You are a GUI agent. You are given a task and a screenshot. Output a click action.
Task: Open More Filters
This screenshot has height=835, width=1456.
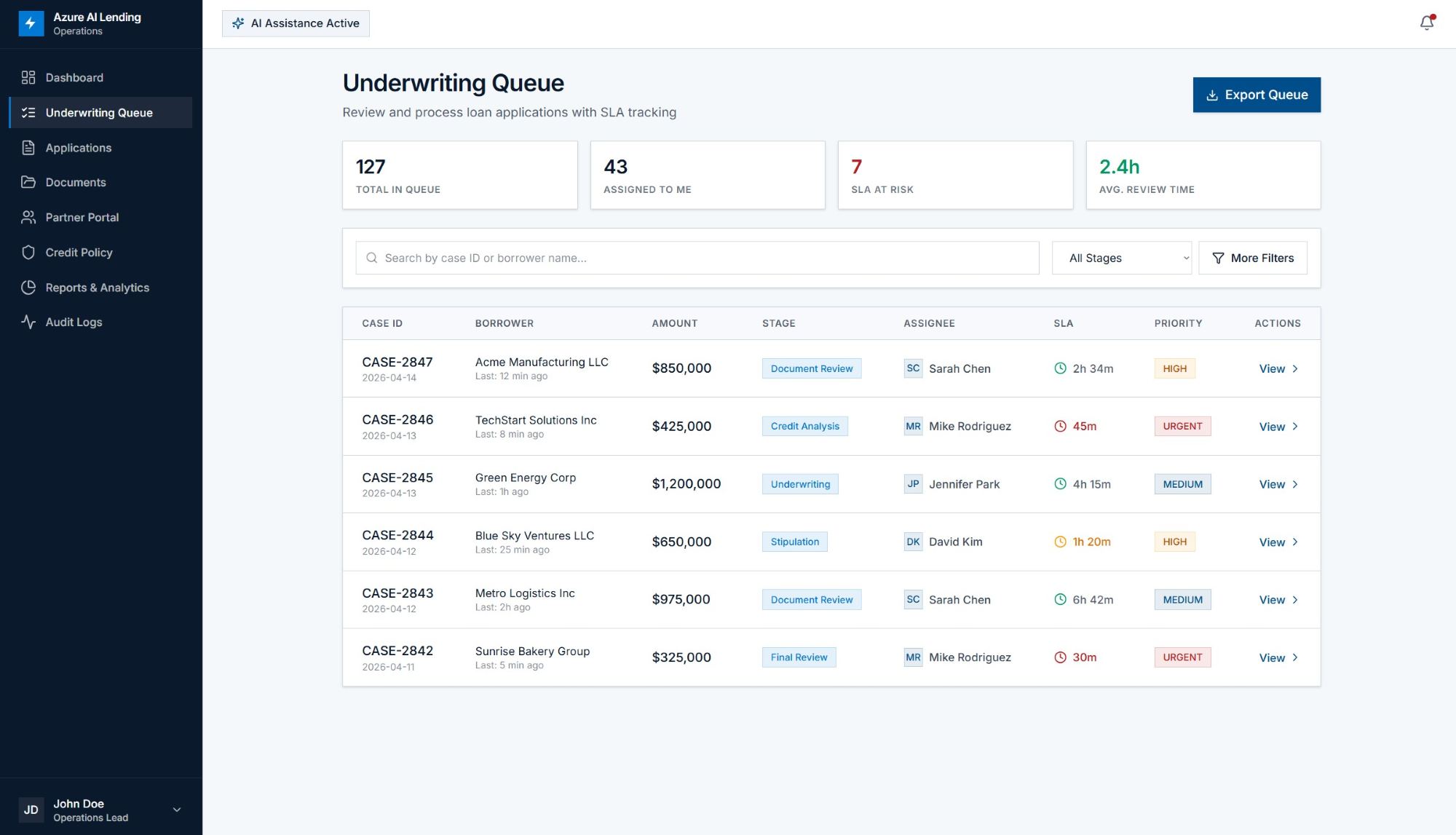tap(1253, 258)
